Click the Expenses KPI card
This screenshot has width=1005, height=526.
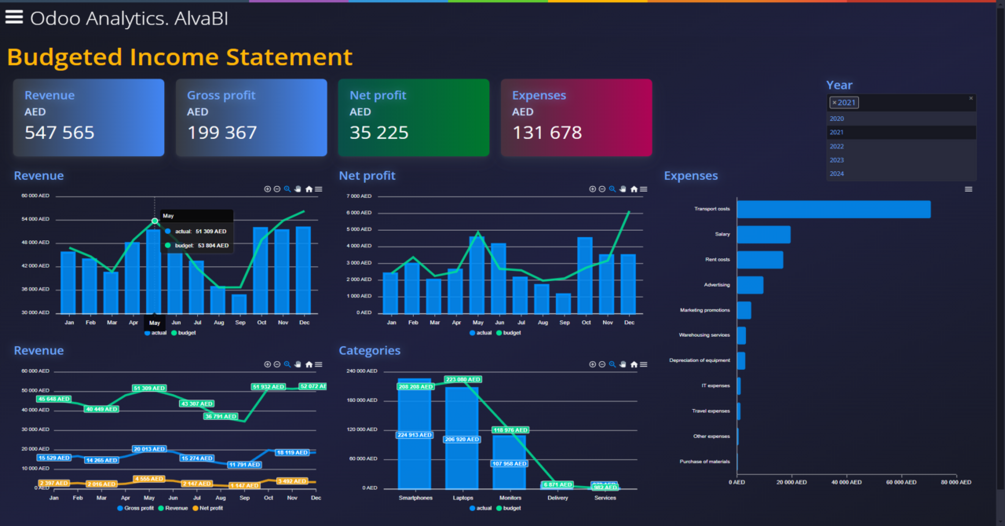[x=576, y=117]
